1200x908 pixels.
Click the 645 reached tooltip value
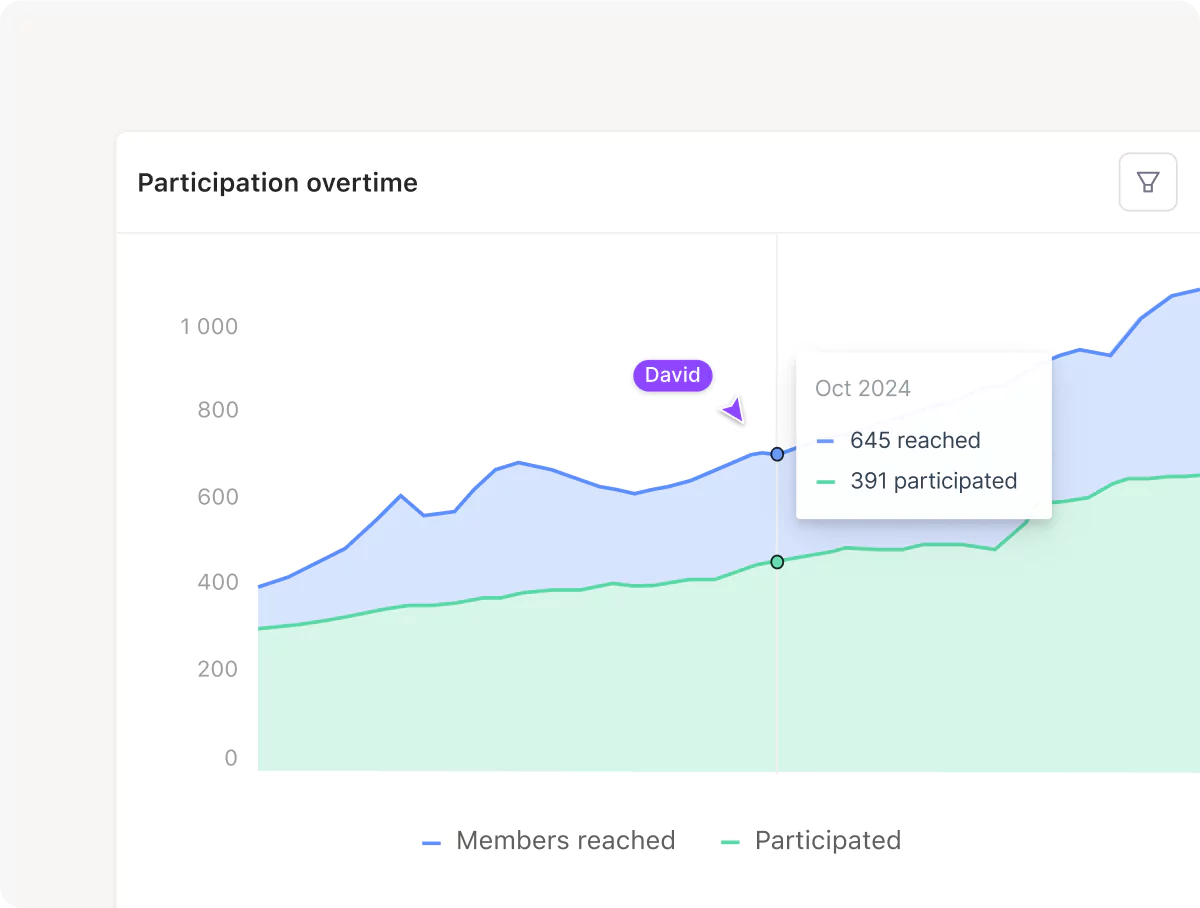915,440
